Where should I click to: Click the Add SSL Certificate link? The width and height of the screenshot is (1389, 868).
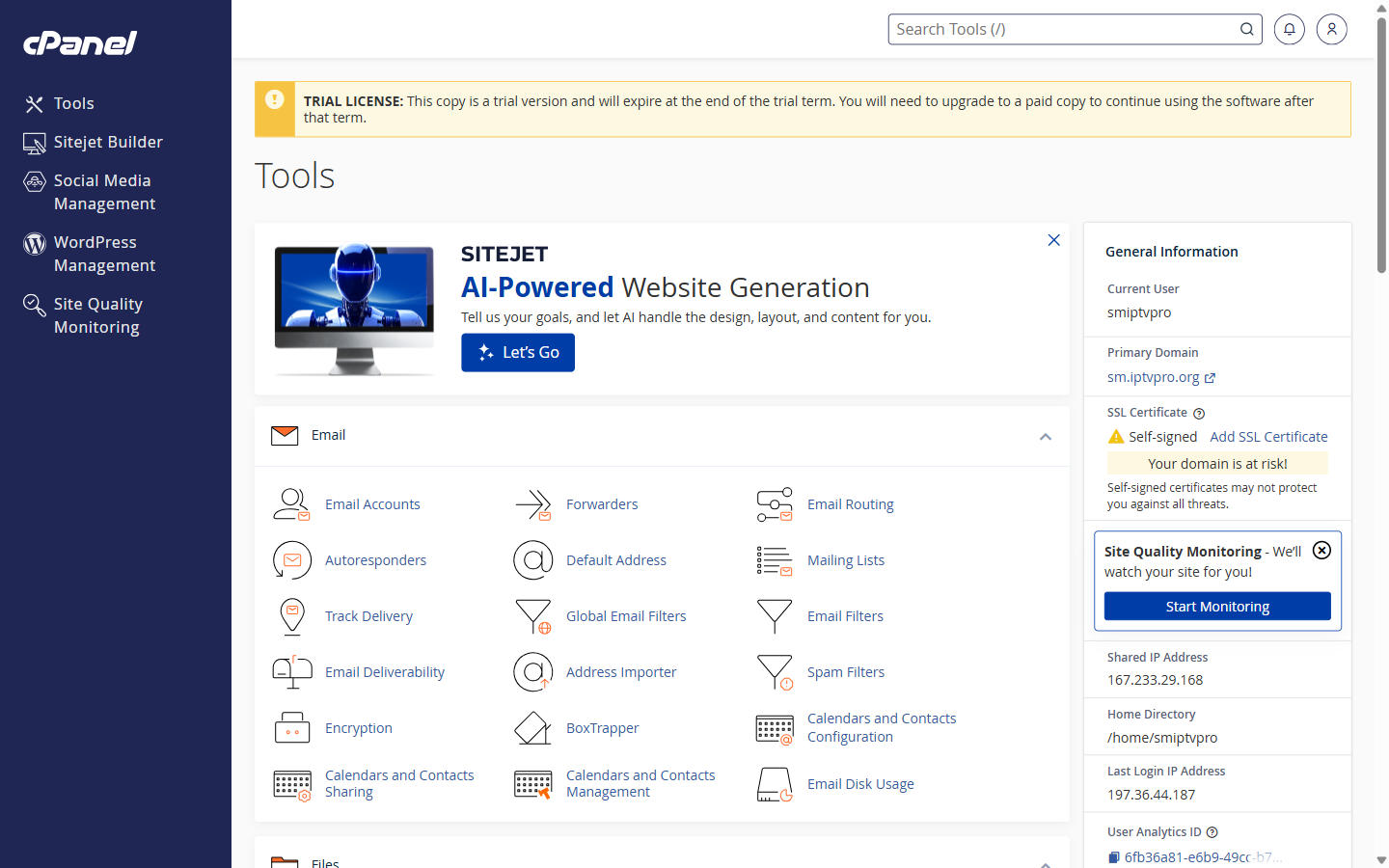pyautogui.click(x=1268, y=437)
